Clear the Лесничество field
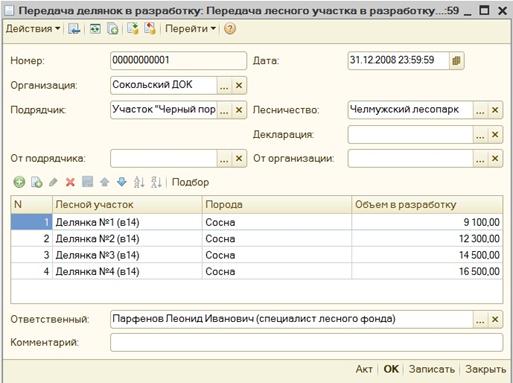The height and width of the screenshot is (383, 513). coord(495,110)
